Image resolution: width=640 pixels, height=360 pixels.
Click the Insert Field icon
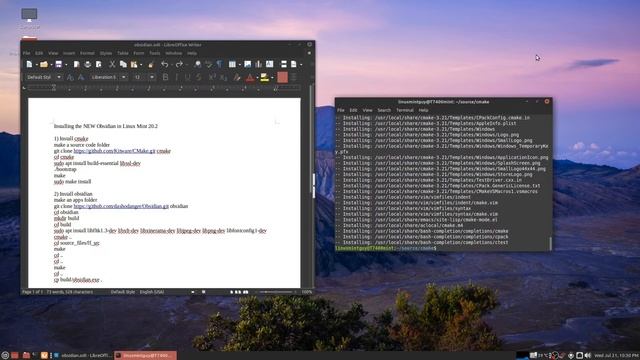click(293, 64)
